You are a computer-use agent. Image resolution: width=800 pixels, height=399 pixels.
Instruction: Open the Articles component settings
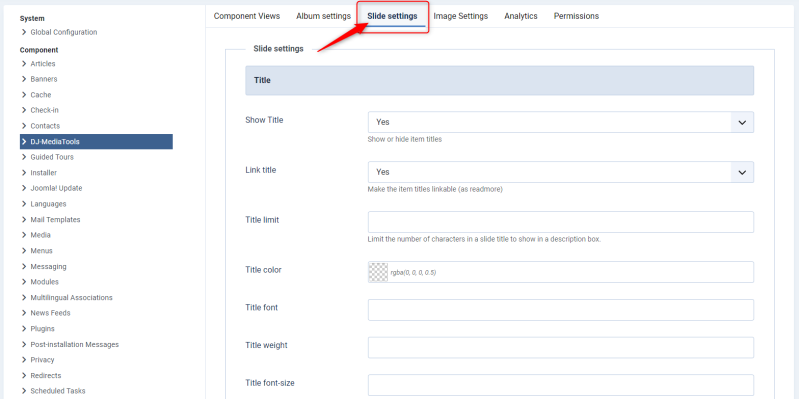(43, 64)
